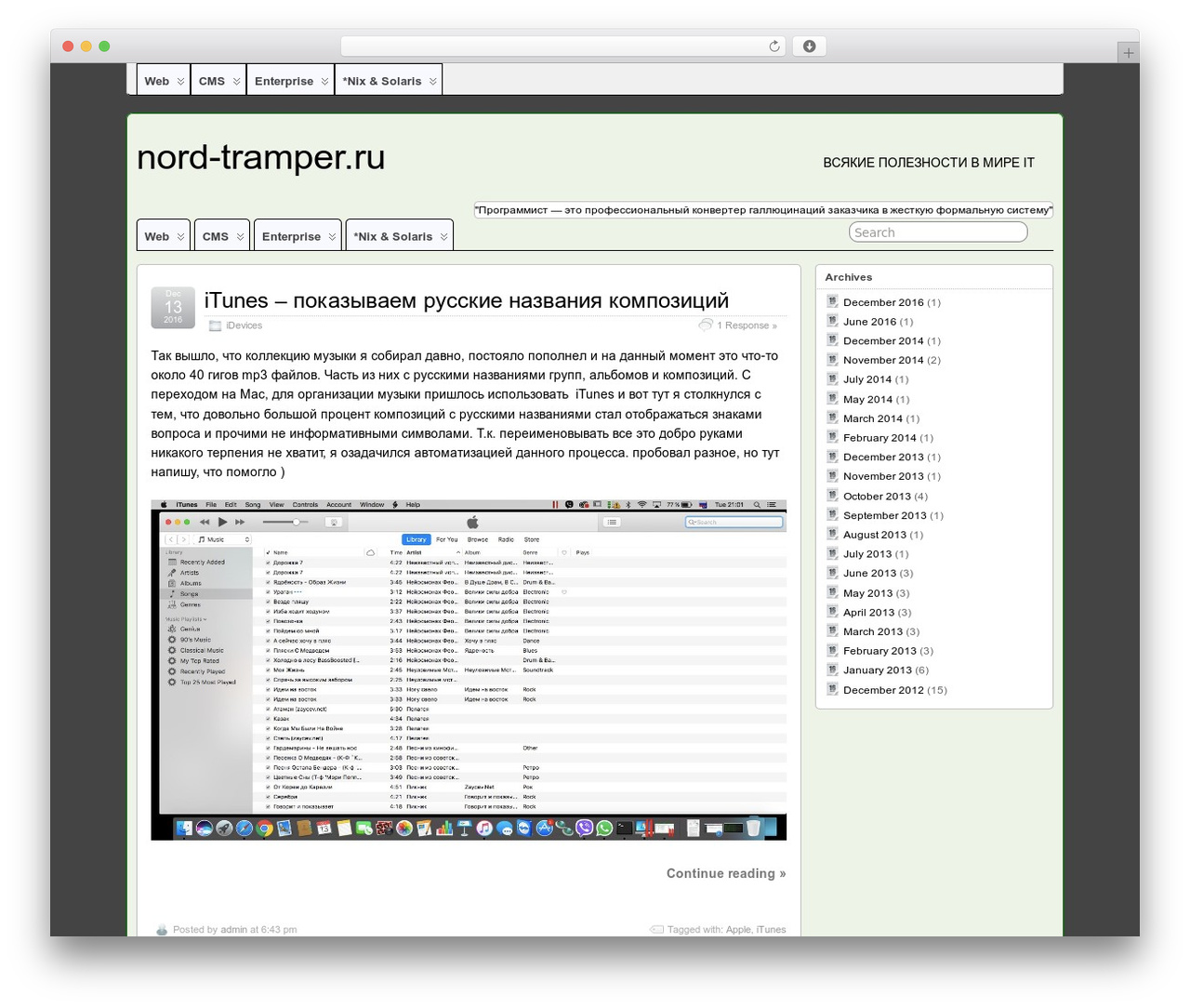Click the Dec 13 2016 date badge
1190x1008 pixels.
173,307
